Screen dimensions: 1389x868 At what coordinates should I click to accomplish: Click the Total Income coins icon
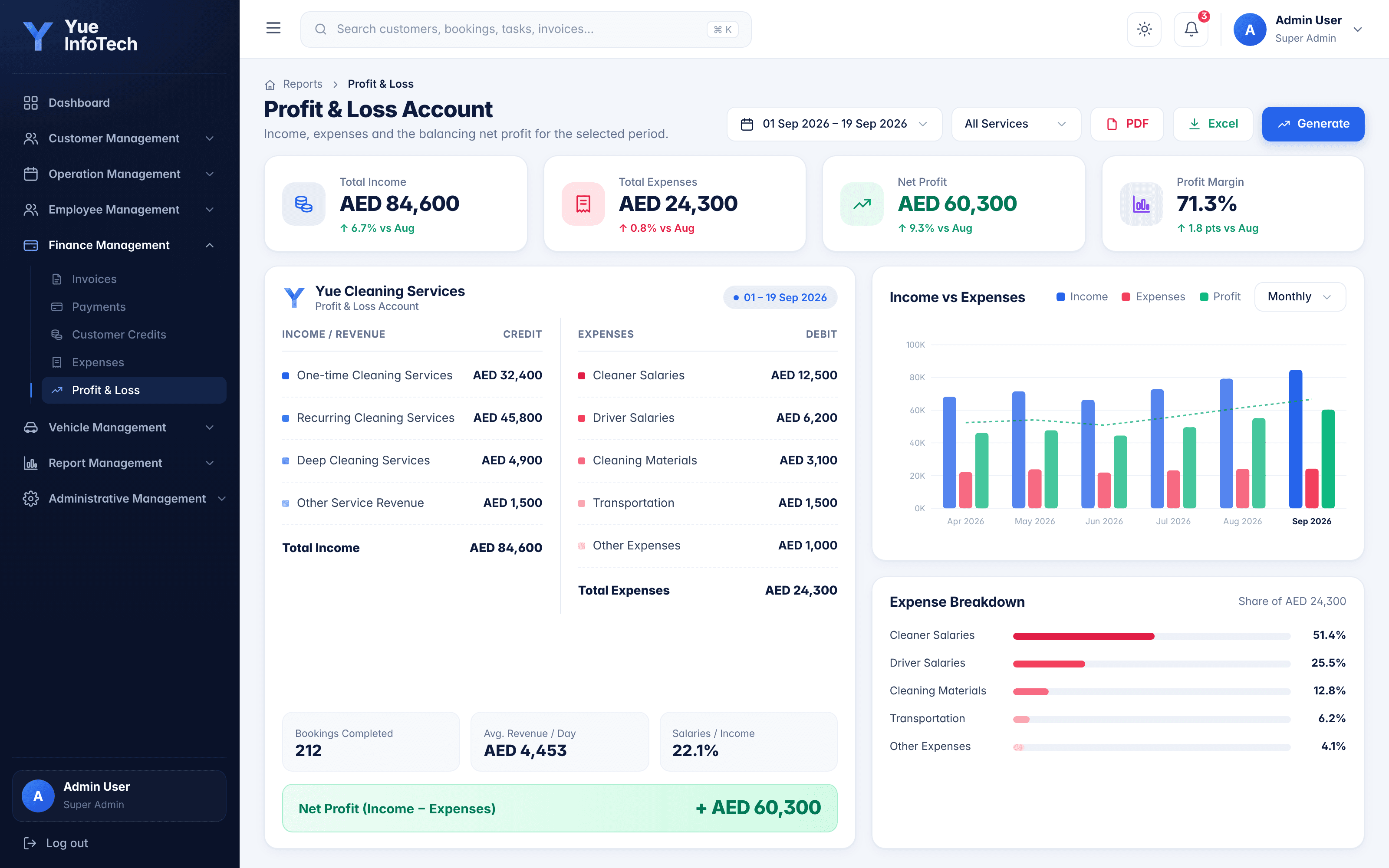(x=304, y=204)
